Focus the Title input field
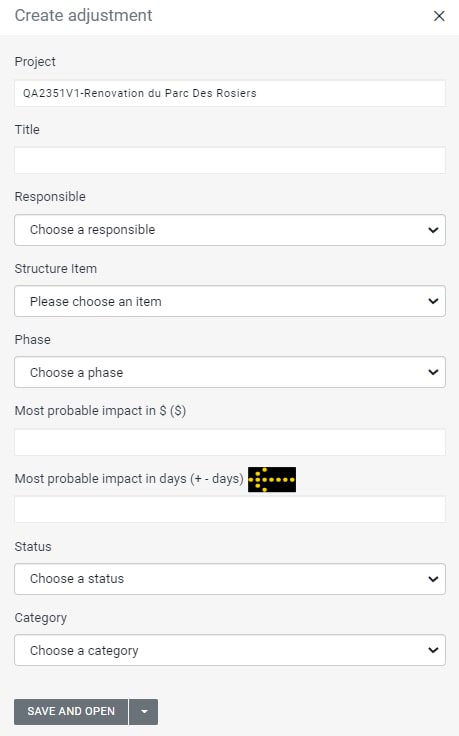 pyautogui.click(x=230, y=160)
